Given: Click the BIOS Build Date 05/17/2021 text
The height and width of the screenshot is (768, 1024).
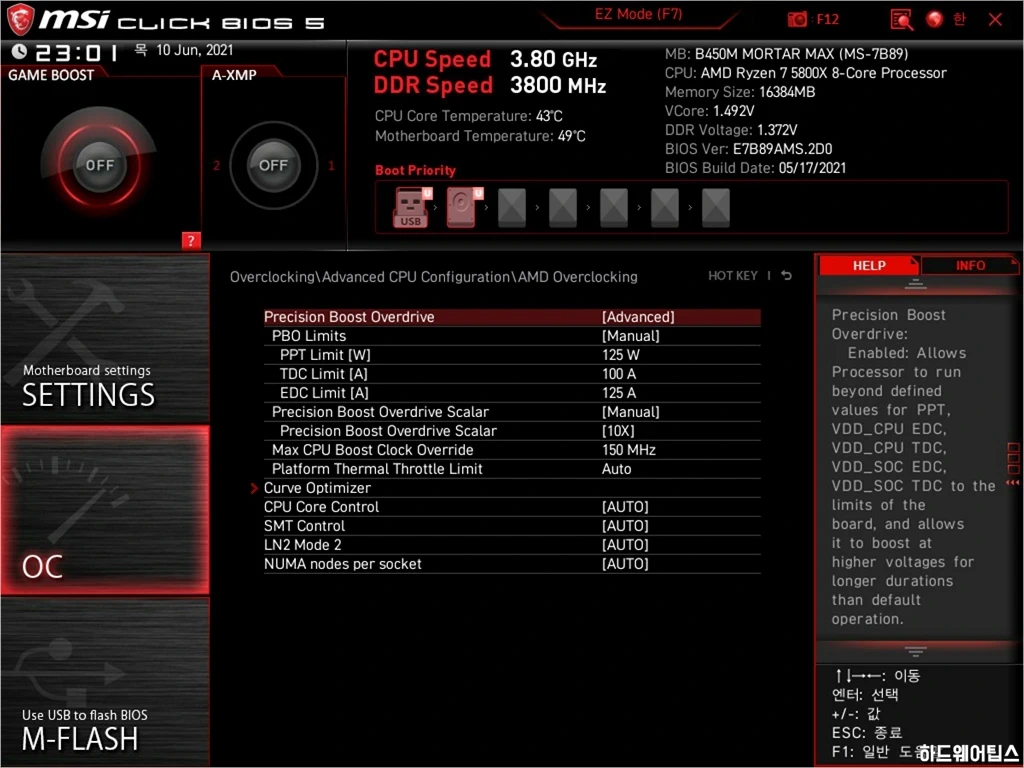Looking at the screenshot, I should coord(755,168).
